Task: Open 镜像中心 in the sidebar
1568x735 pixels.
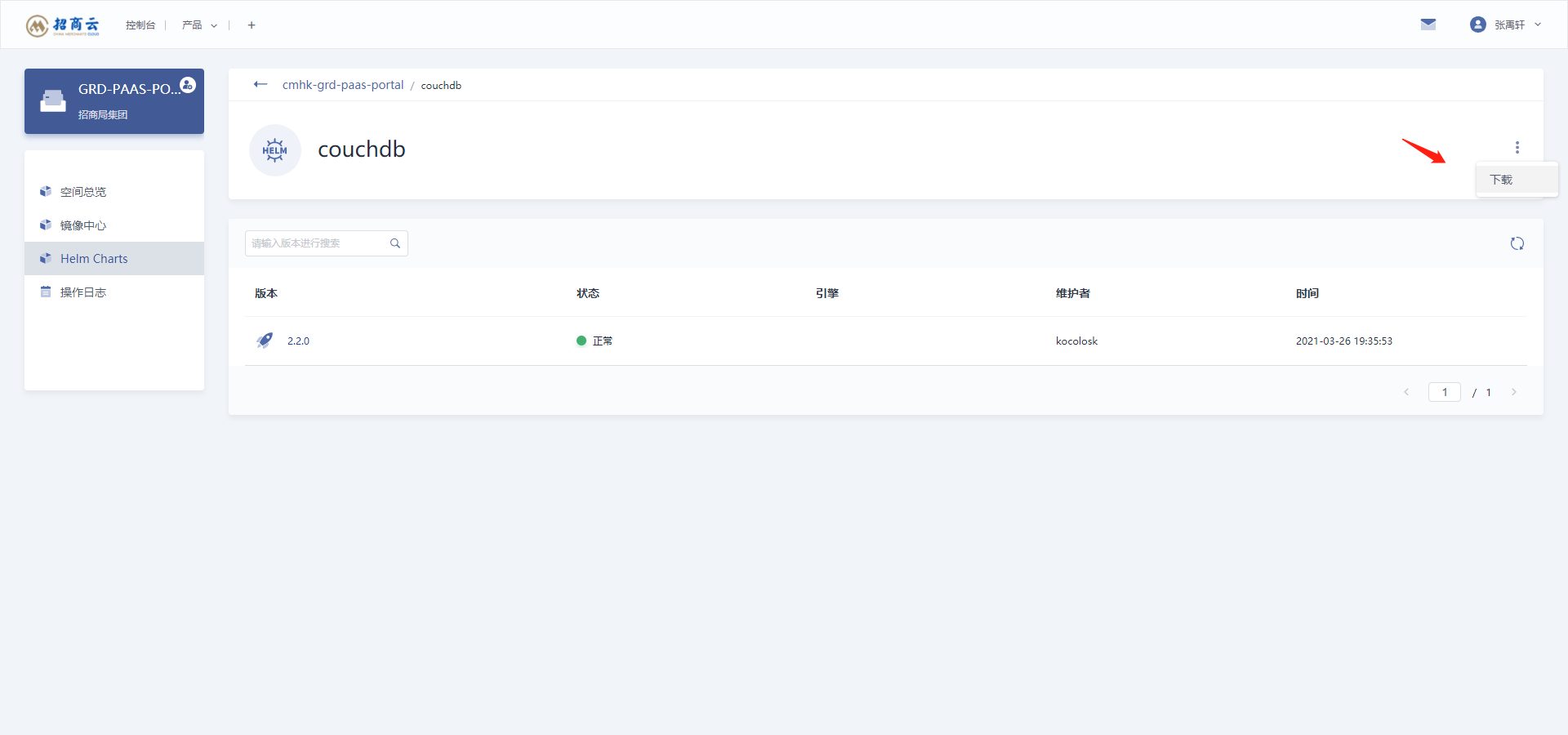Action: pyautogui.click(x=114, y=225)
